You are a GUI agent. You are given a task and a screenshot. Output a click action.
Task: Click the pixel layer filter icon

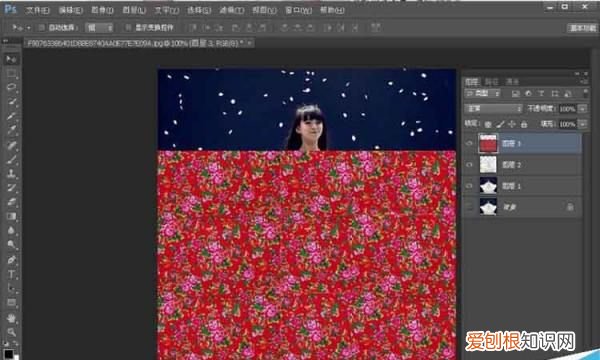point(515,93)
